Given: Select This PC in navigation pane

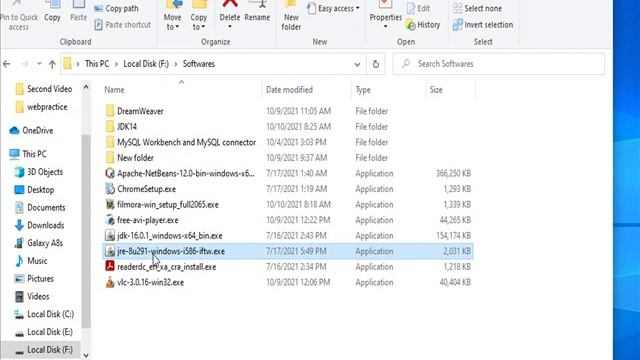Looking at the screenshot, I should 29,154.
